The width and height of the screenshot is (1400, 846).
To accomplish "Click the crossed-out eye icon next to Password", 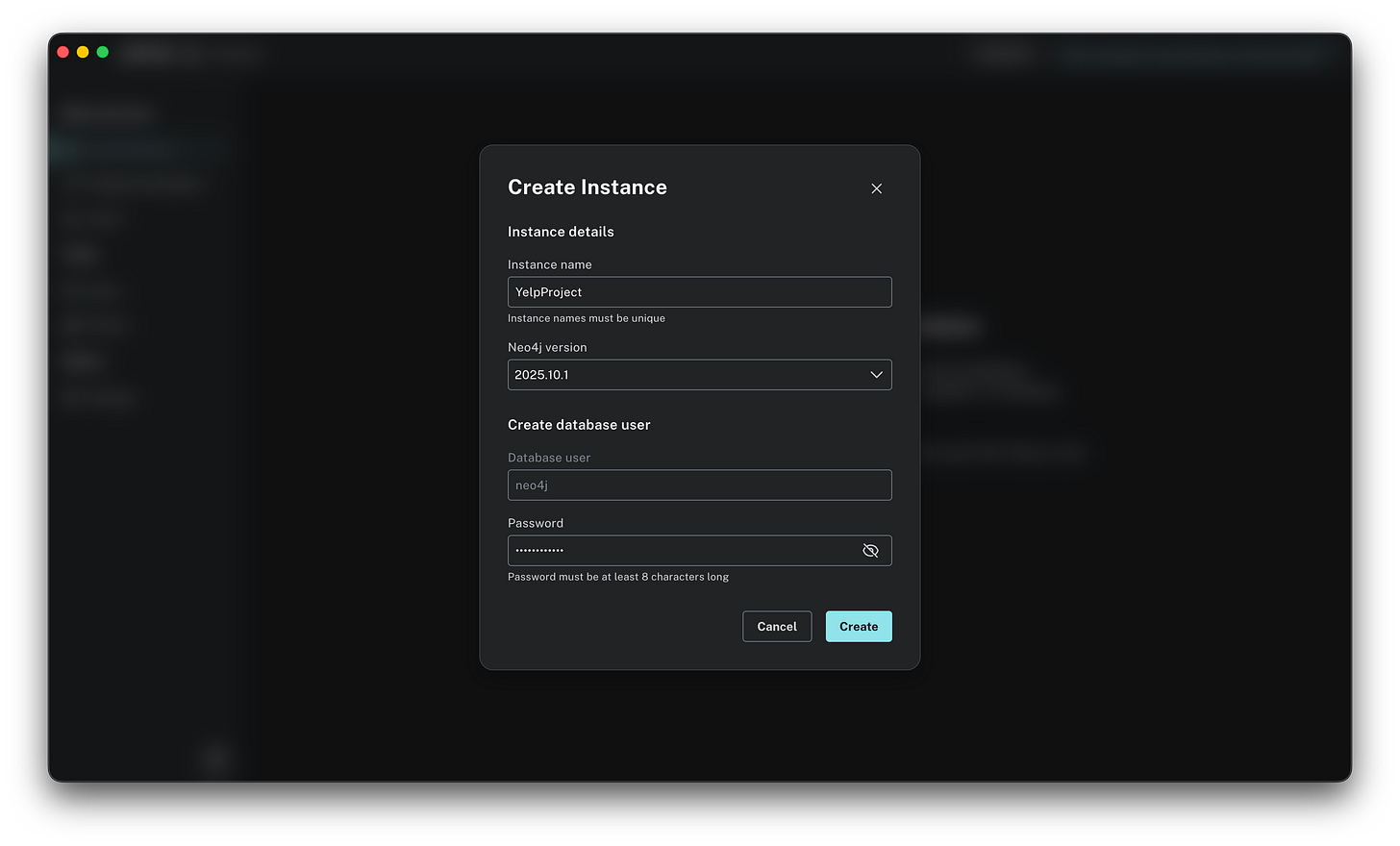I will point(870,550).
